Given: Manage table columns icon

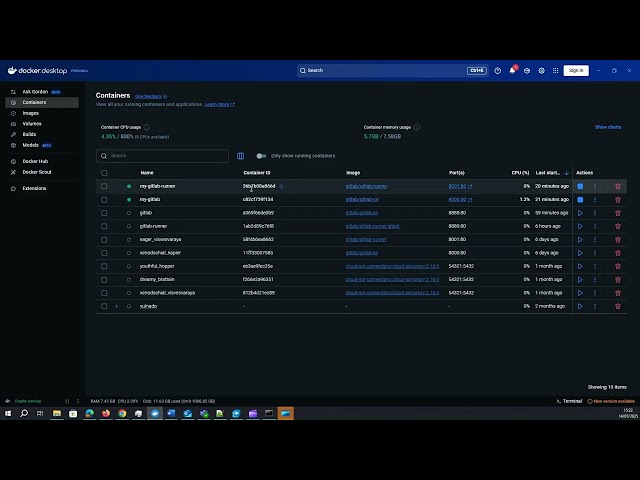Looking at the screenshot, I should (240, 156).
